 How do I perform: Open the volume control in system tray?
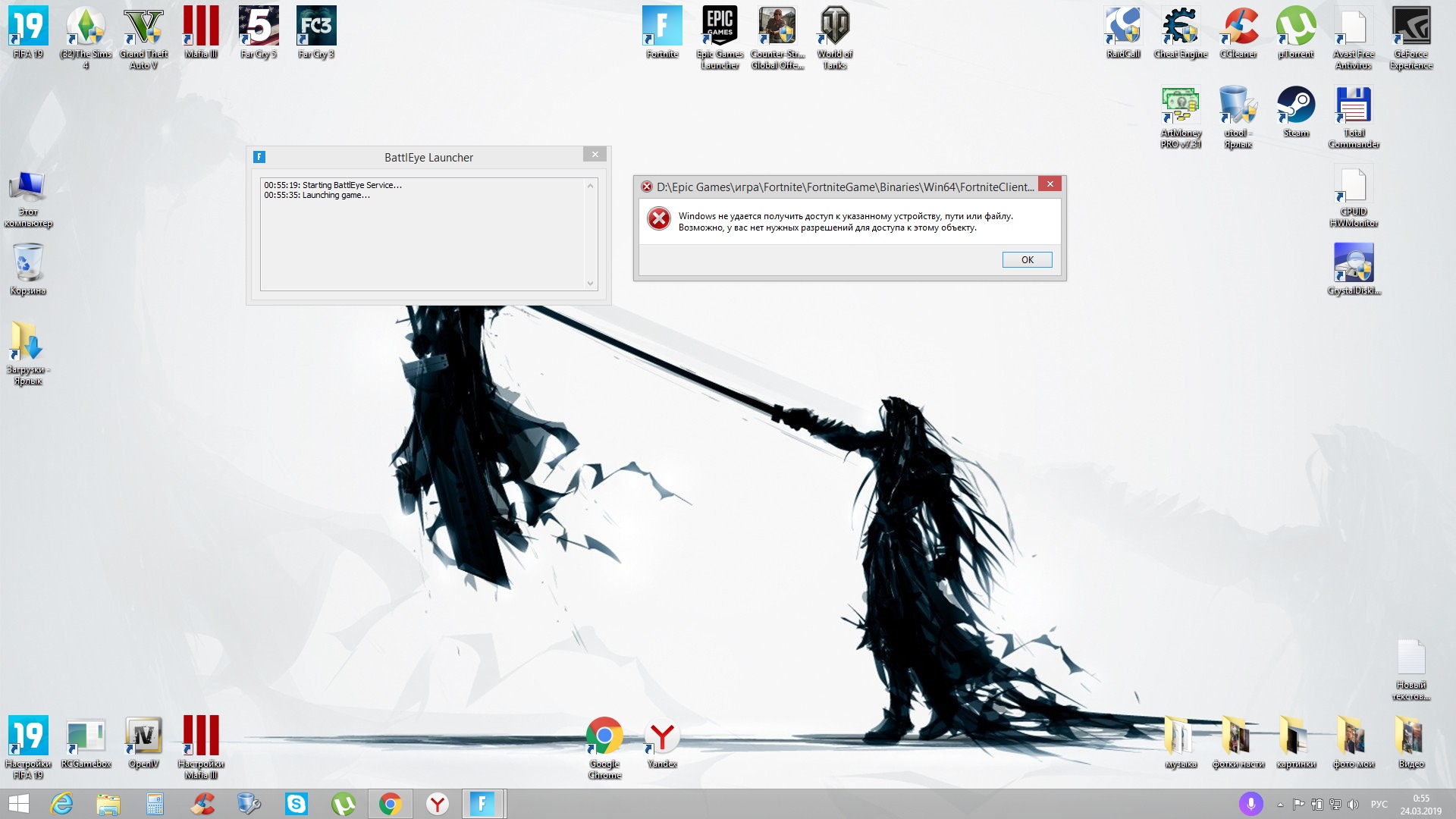click(x=1353, y=805)
